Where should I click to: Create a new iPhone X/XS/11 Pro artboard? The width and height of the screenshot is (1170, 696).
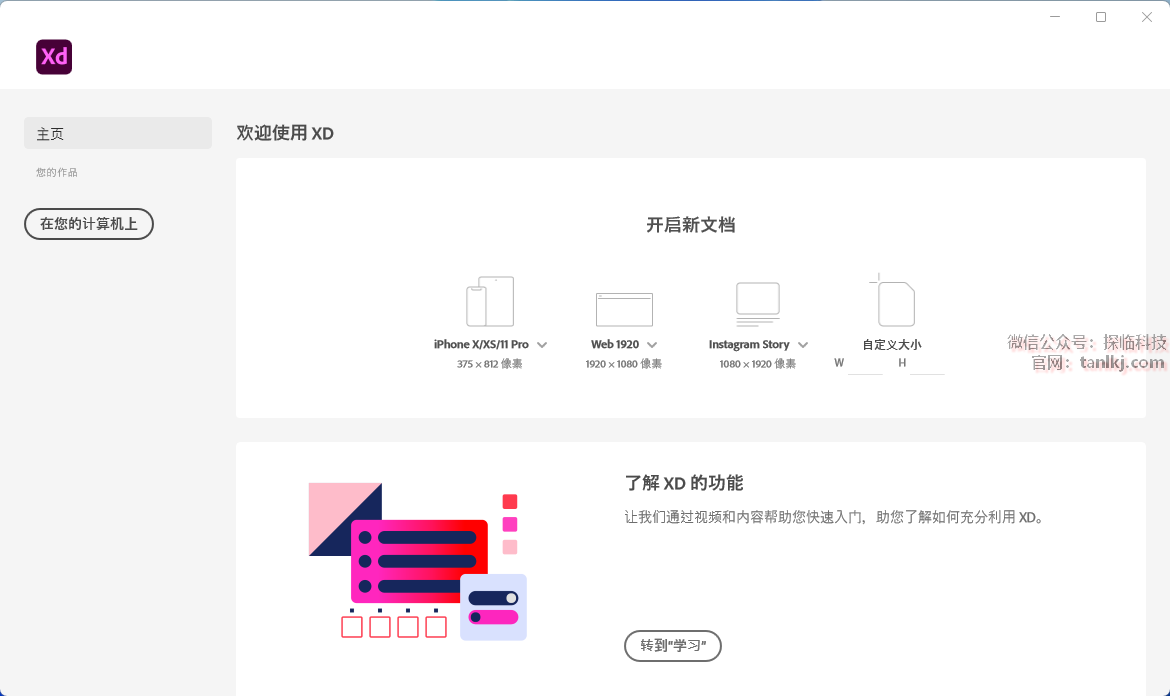[x=490, y=301]
